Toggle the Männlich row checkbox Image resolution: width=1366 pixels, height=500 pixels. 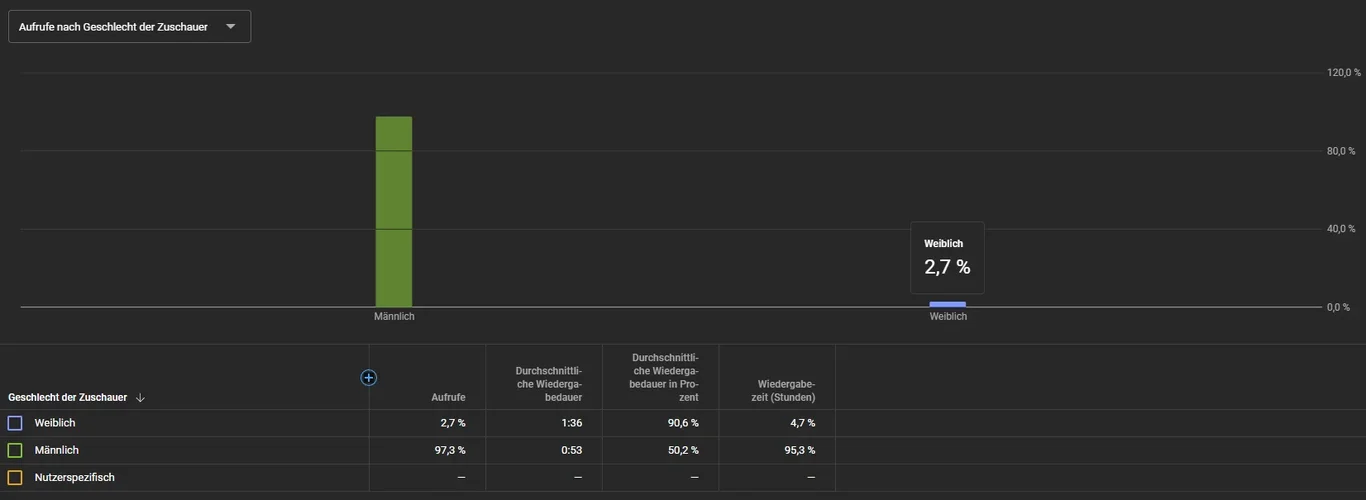15,450
